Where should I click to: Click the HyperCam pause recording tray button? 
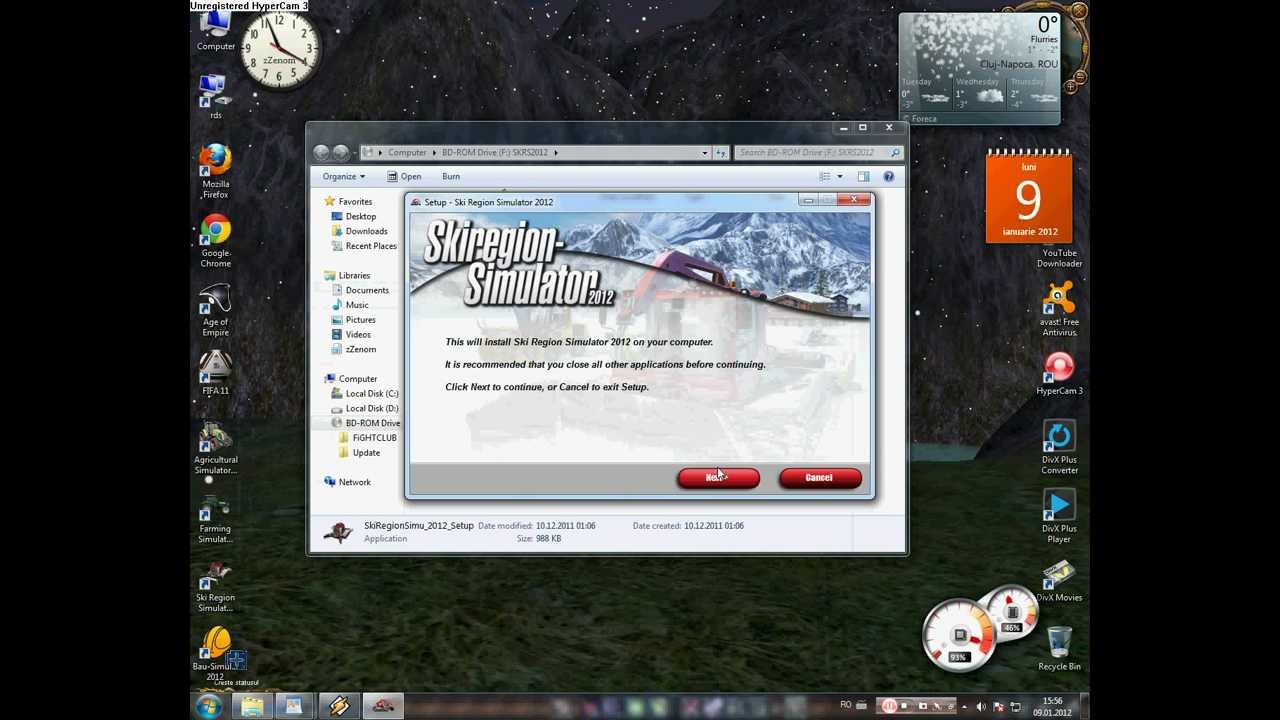click(888, 707)
